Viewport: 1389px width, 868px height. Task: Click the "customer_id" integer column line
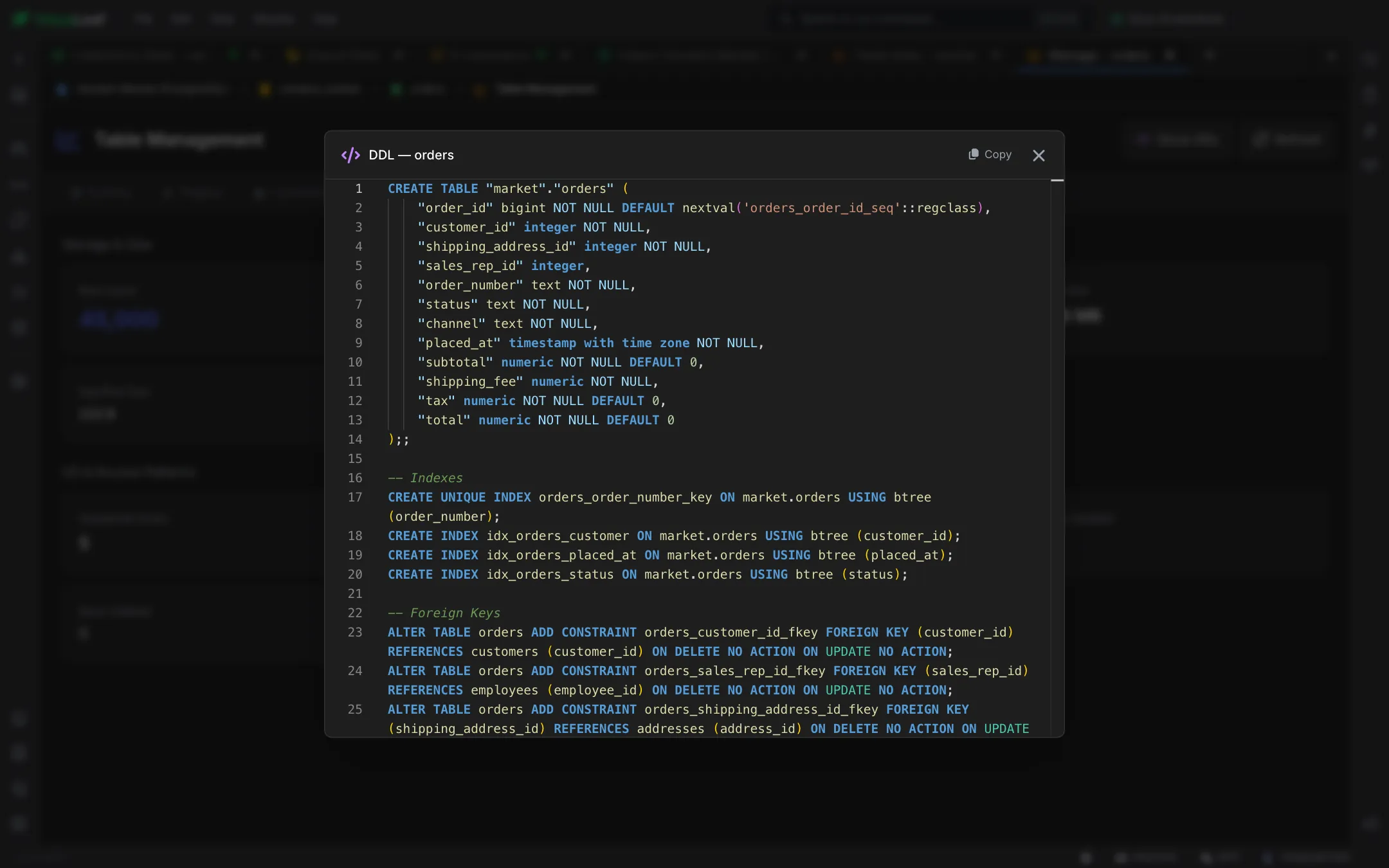tap(534, 227)
